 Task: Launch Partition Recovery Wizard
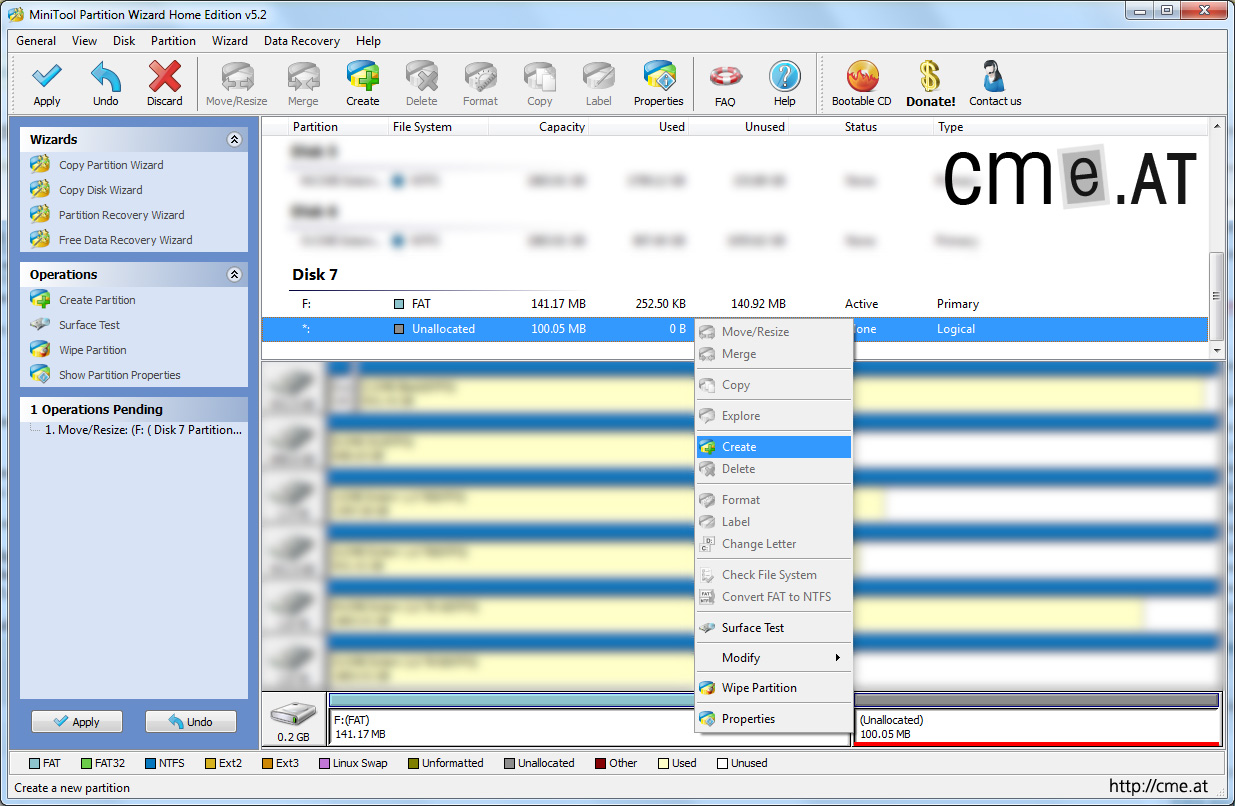[x=121, y=215]
